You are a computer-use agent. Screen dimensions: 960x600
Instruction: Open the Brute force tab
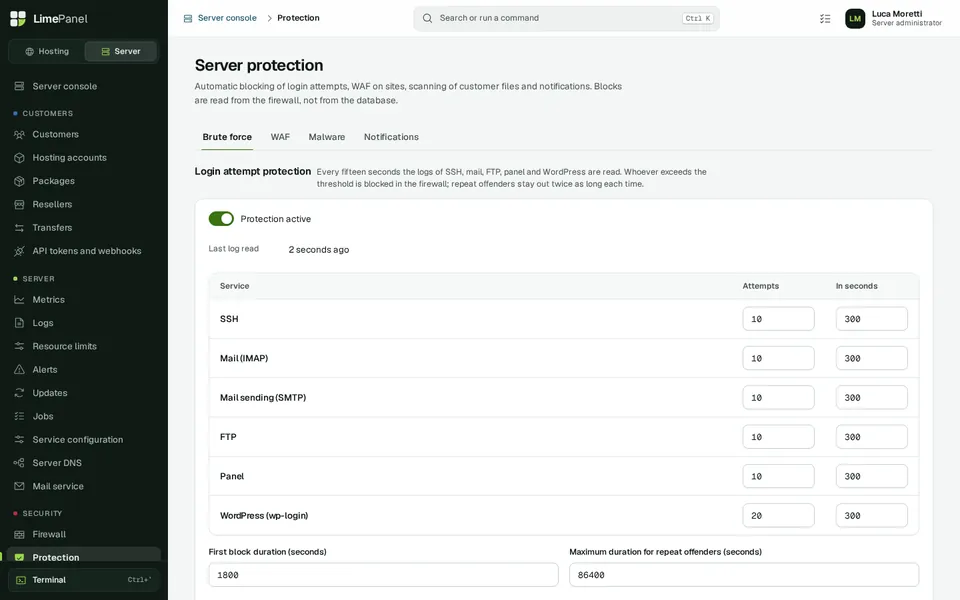tap(227, 137)
